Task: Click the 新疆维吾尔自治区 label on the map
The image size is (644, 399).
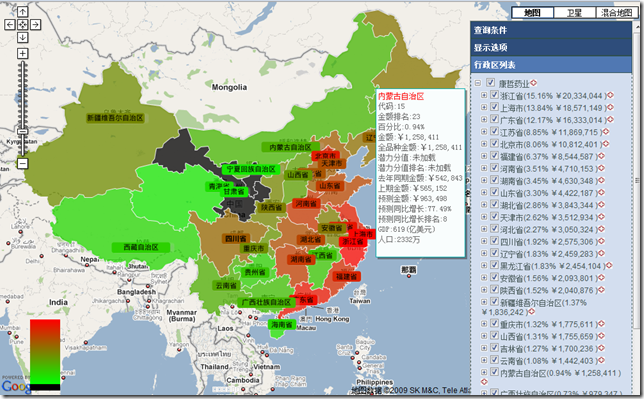Action: point(115,118)
